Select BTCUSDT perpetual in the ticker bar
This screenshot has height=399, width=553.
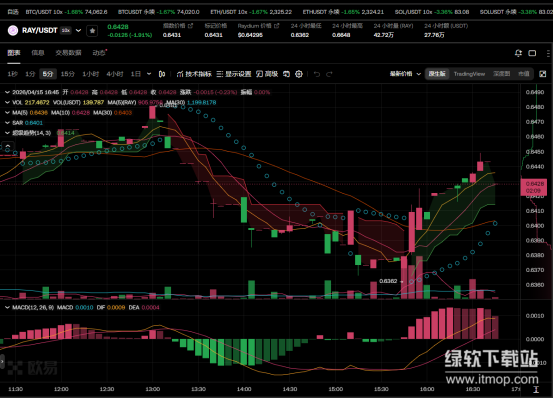[x=158, y=12]
